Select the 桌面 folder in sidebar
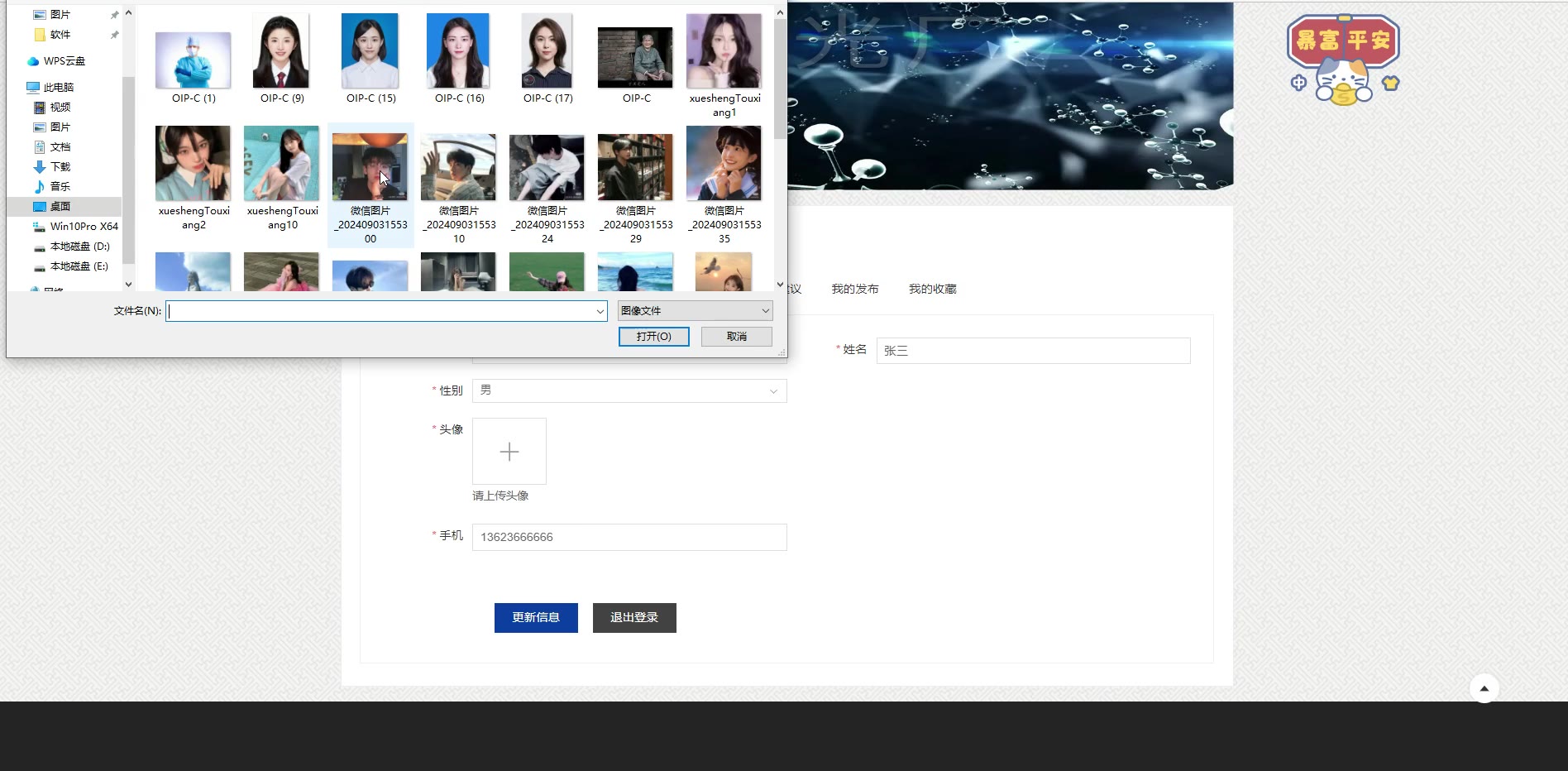This screenshot has width=1568, height=771. [x=60, y=207]
